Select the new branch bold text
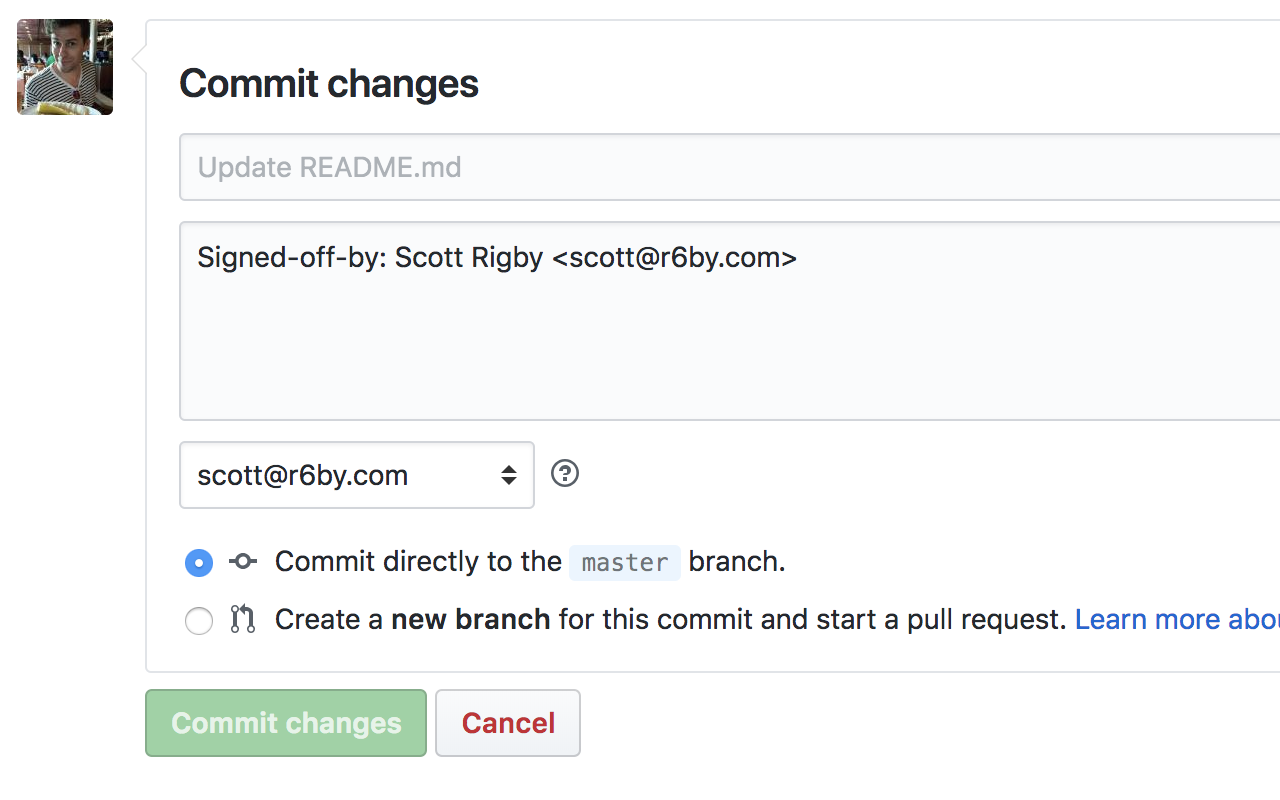Screen dimensions: 1280x800 click(470, 619)
